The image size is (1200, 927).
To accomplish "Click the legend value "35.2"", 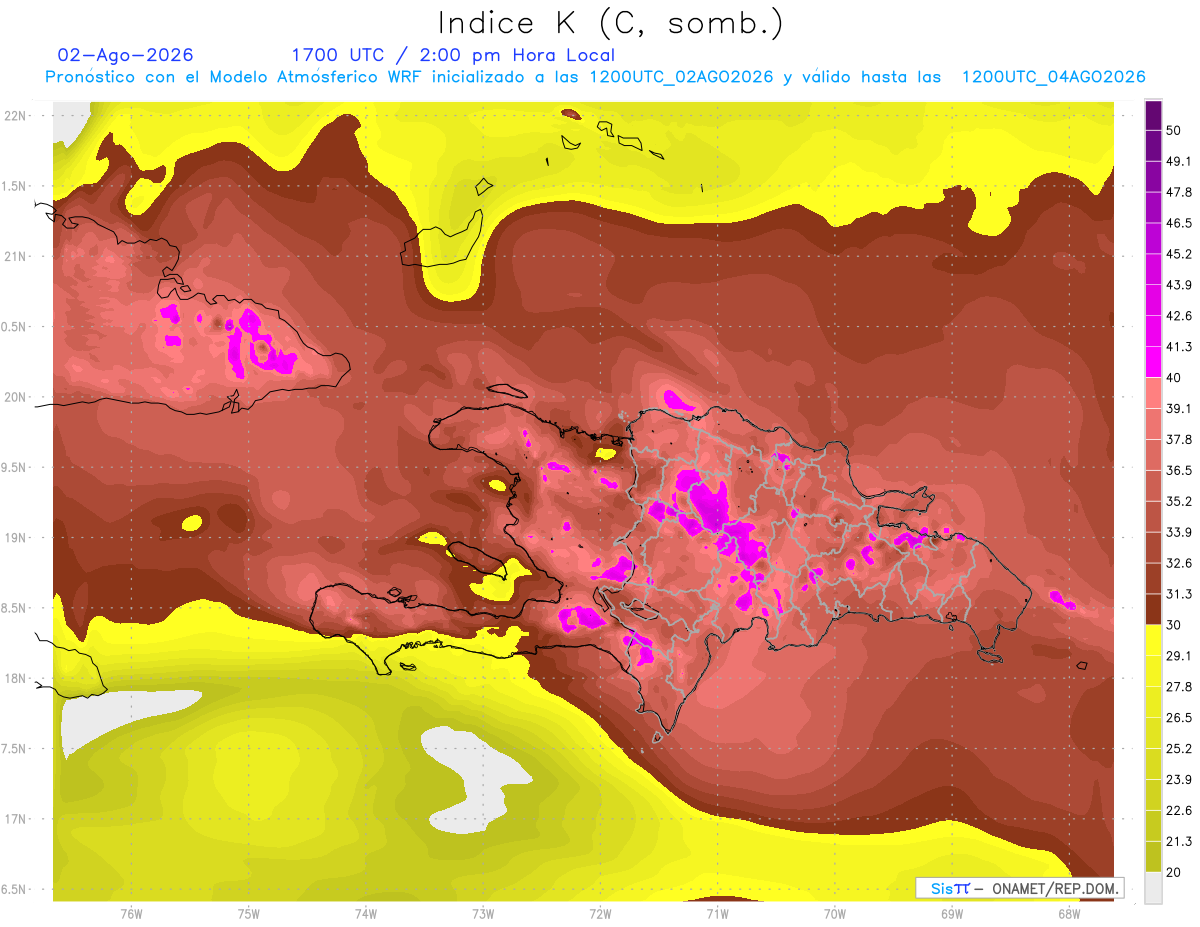I will 1179,501.
